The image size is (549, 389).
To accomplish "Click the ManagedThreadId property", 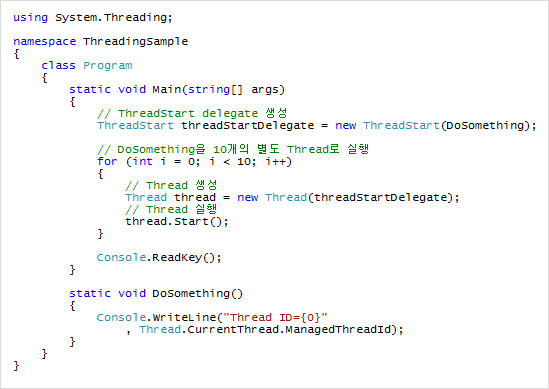I will pos(338,329).
